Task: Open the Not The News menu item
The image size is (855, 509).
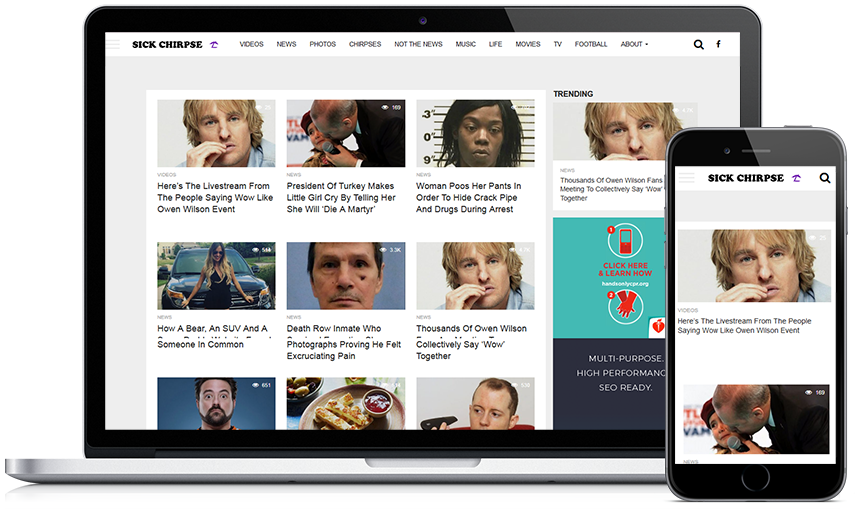Action: tap(418, 44)
